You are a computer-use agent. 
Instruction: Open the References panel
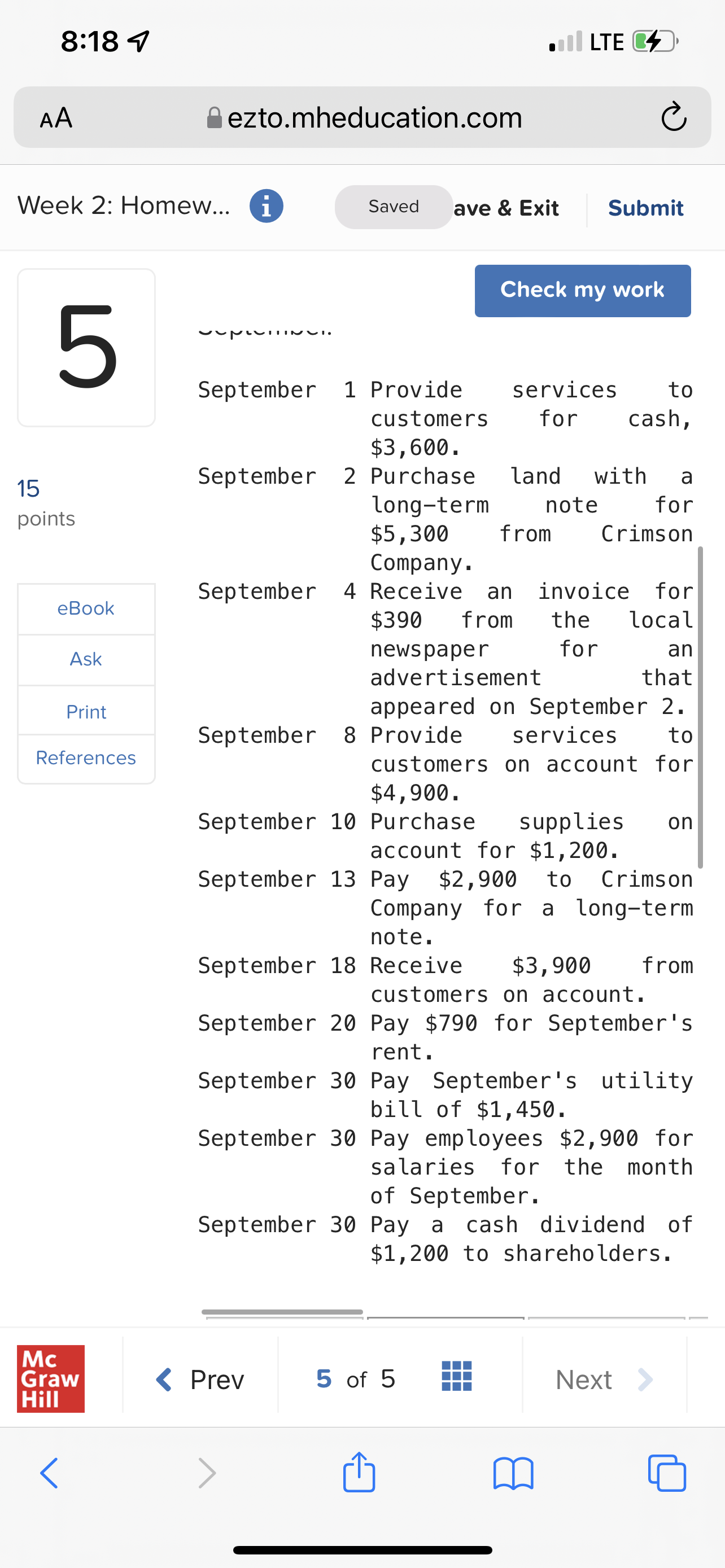[85, 757]
